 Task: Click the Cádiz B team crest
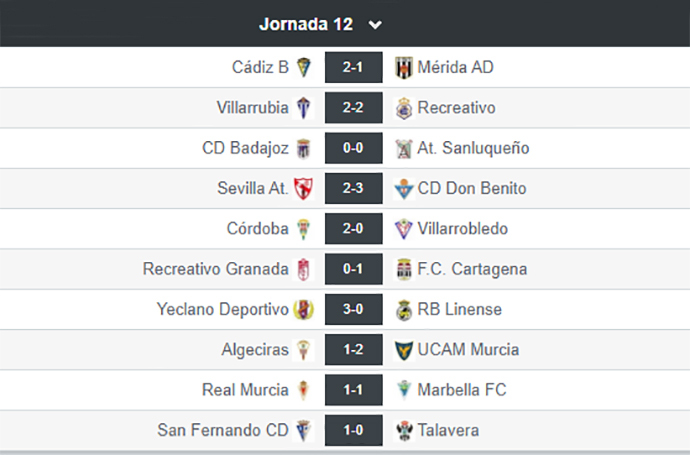coord(304,67)
